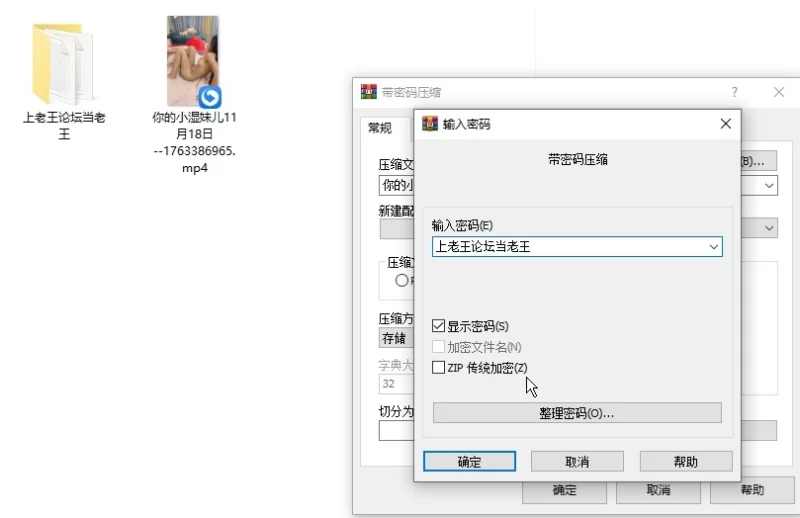The width and height of the screenshot is (800, 518).
Task: Click 取消 in the background 带密码压缩 window
Action: point(658,490)
